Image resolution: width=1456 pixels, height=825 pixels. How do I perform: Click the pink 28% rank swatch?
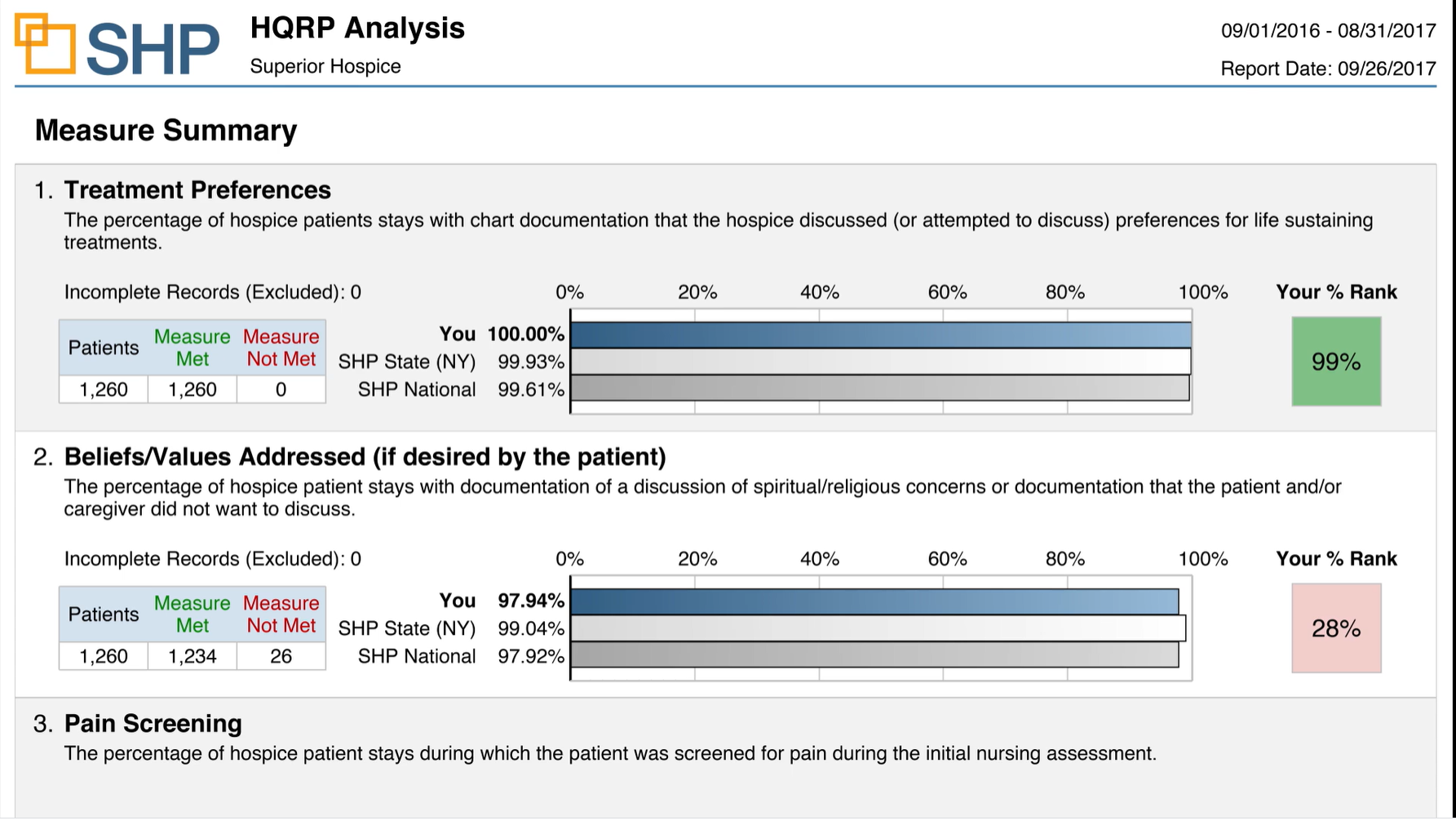click(1336, 628)
